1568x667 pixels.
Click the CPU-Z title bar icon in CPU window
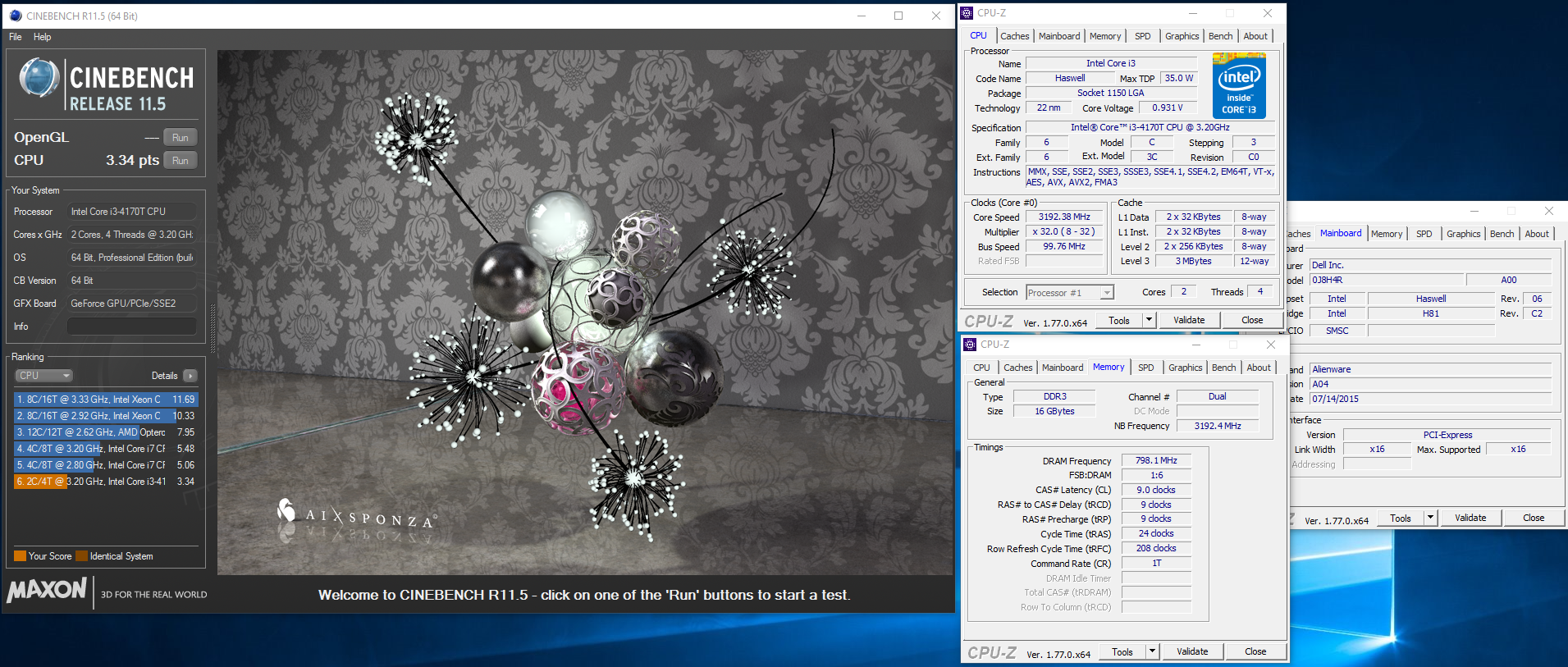tap(967, 13)
